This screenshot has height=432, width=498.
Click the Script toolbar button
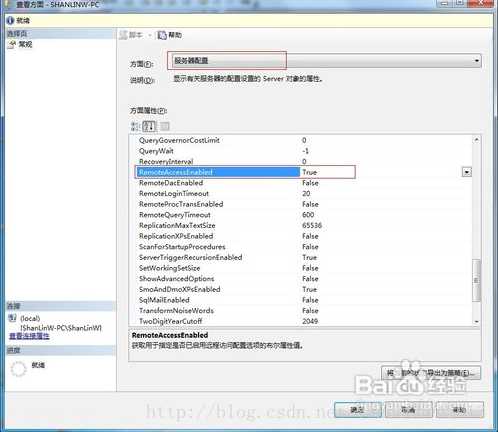click(131, 35)
